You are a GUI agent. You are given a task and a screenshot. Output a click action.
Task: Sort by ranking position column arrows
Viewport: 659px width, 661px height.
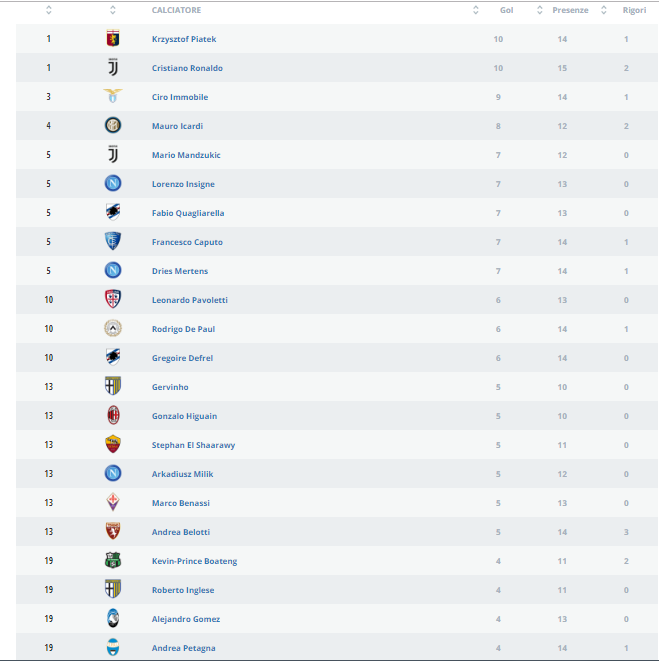[48, 10]
